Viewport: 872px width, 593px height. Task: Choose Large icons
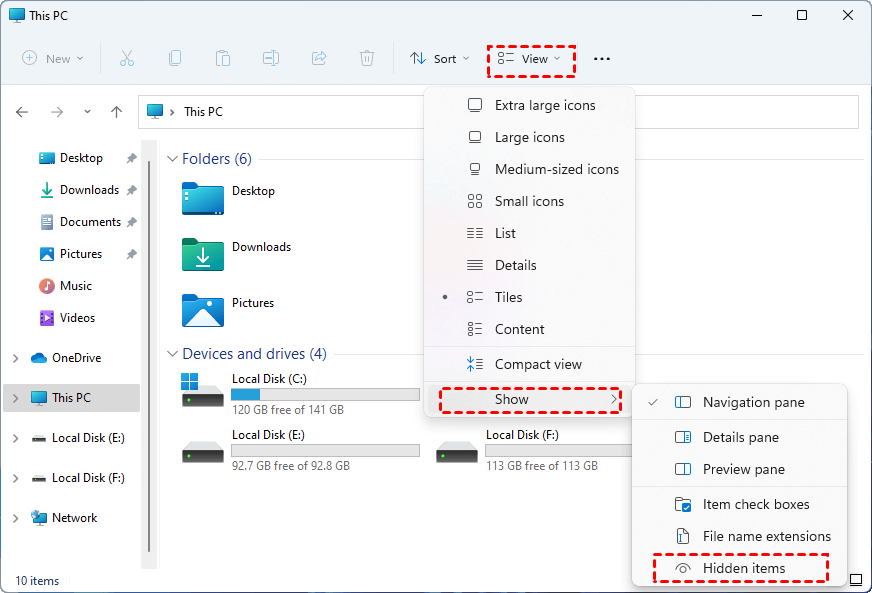pyautogui.click(x=529, y=137)
